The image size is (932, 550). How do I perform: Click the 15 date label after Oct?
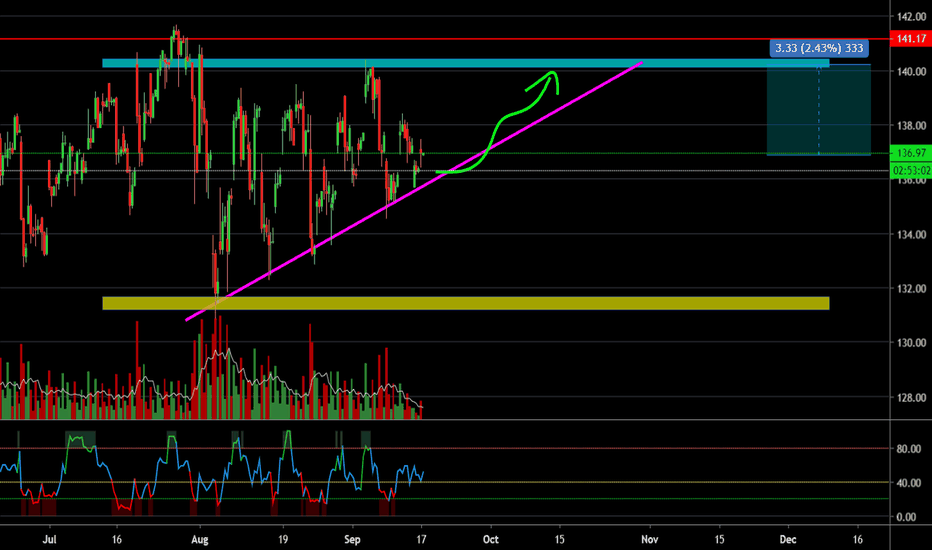(x=559, y=539)
